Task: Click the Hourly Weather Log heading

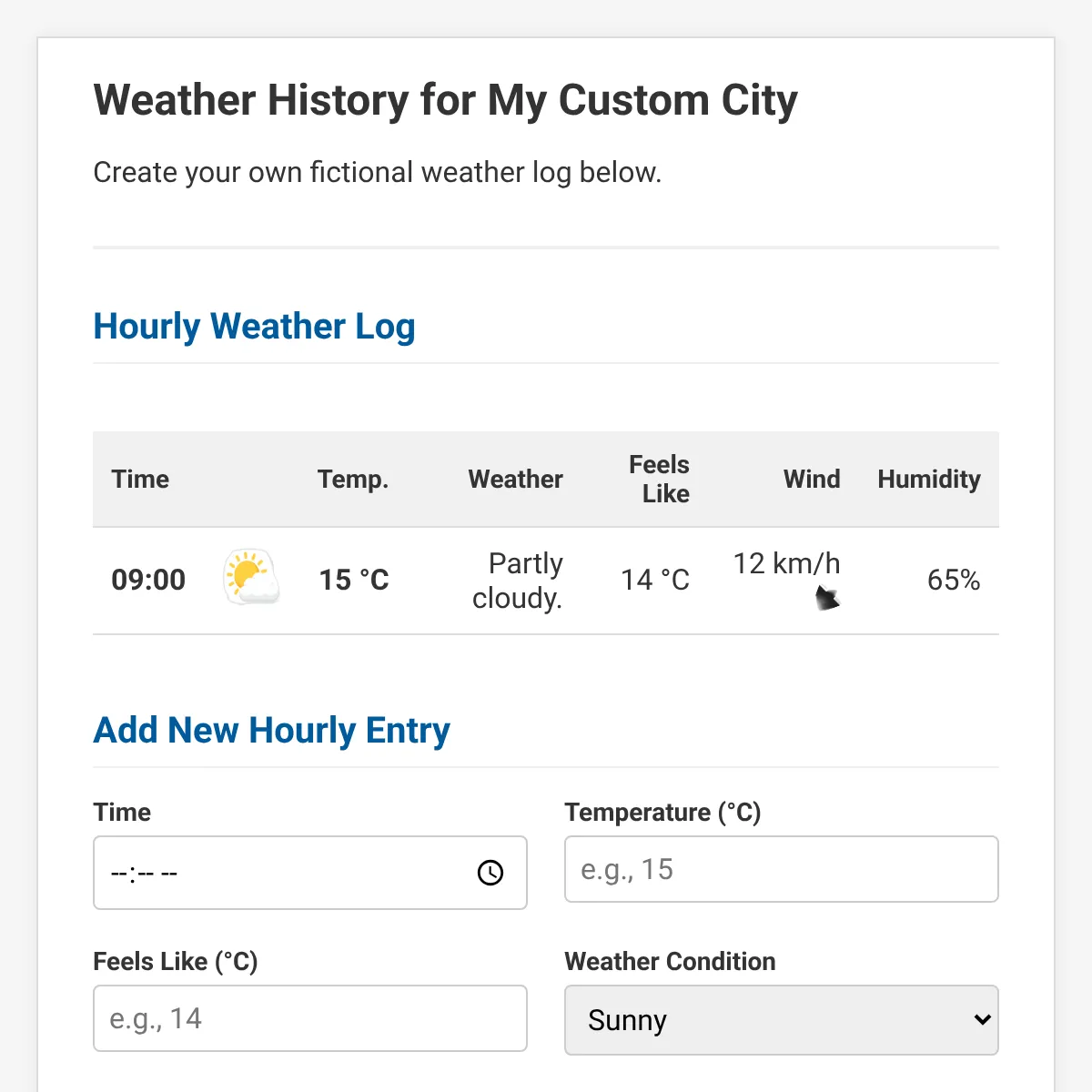Action: 254,327
